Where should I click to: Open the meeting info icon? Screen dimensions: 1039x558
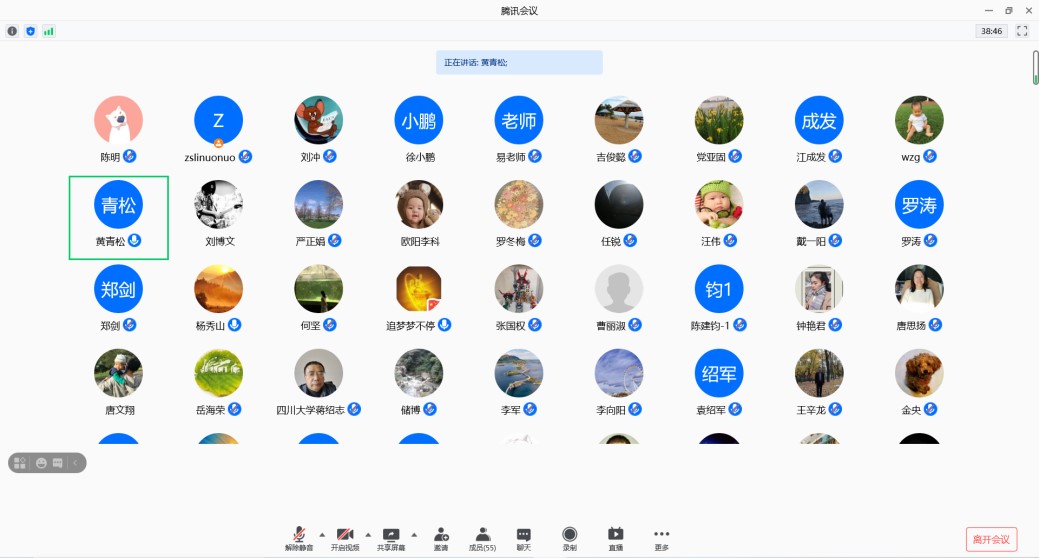(12, 31)
